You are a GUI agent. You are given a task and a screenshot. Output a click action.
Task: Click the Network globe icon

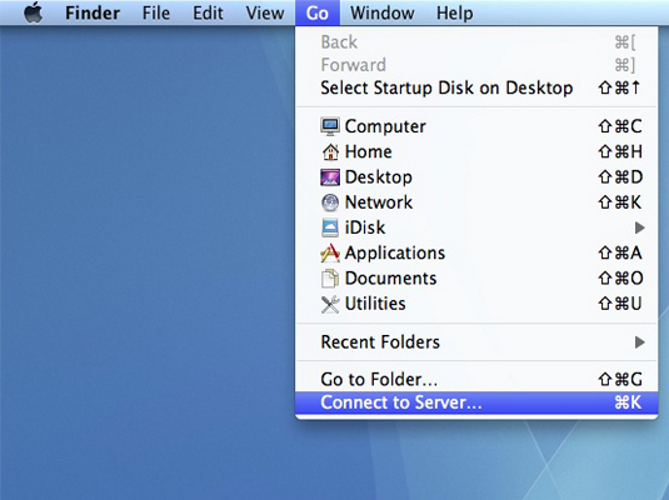click(330, 202)
